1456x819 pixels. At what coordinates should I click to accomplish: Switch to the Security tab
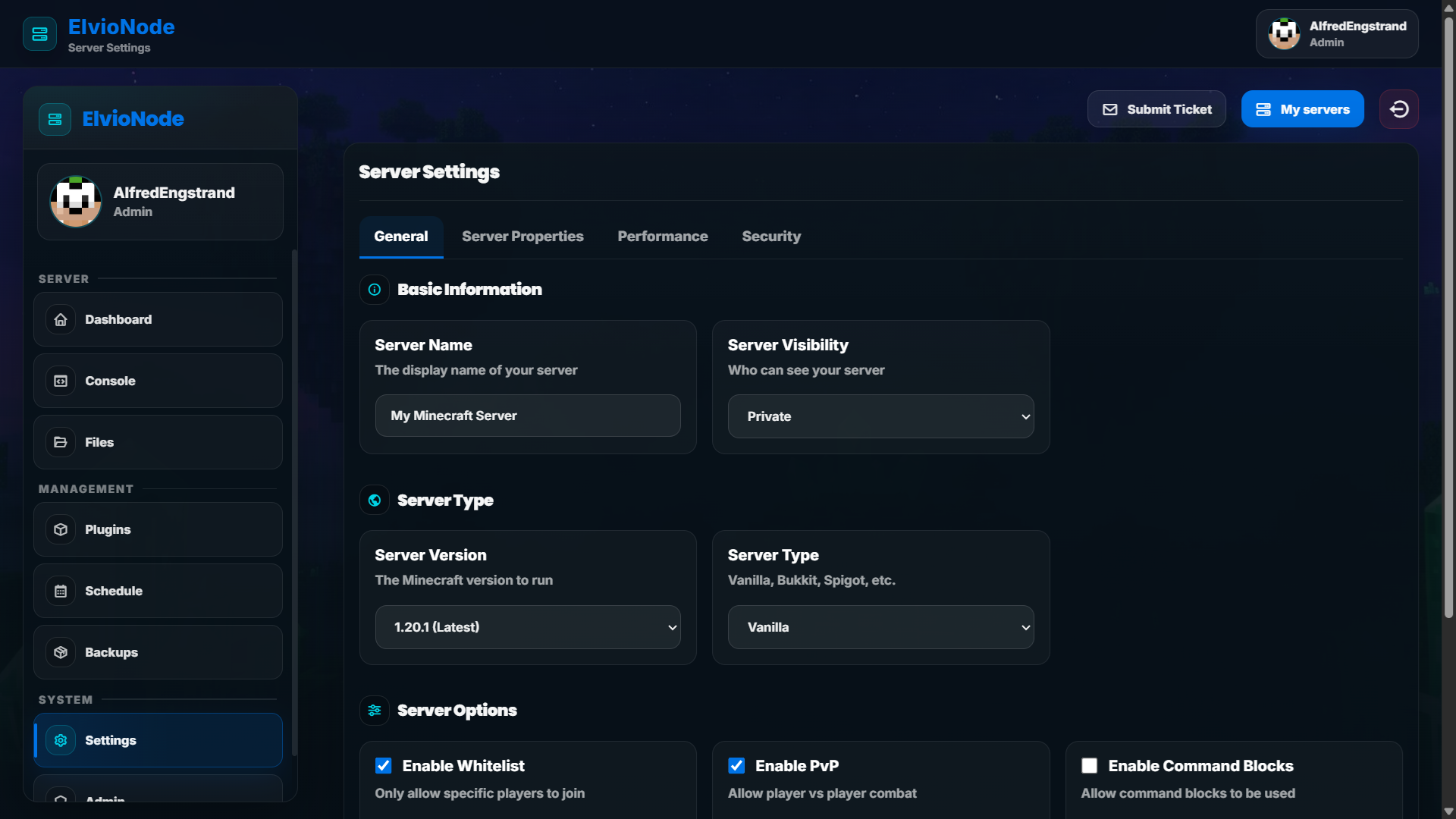(771, 237)
